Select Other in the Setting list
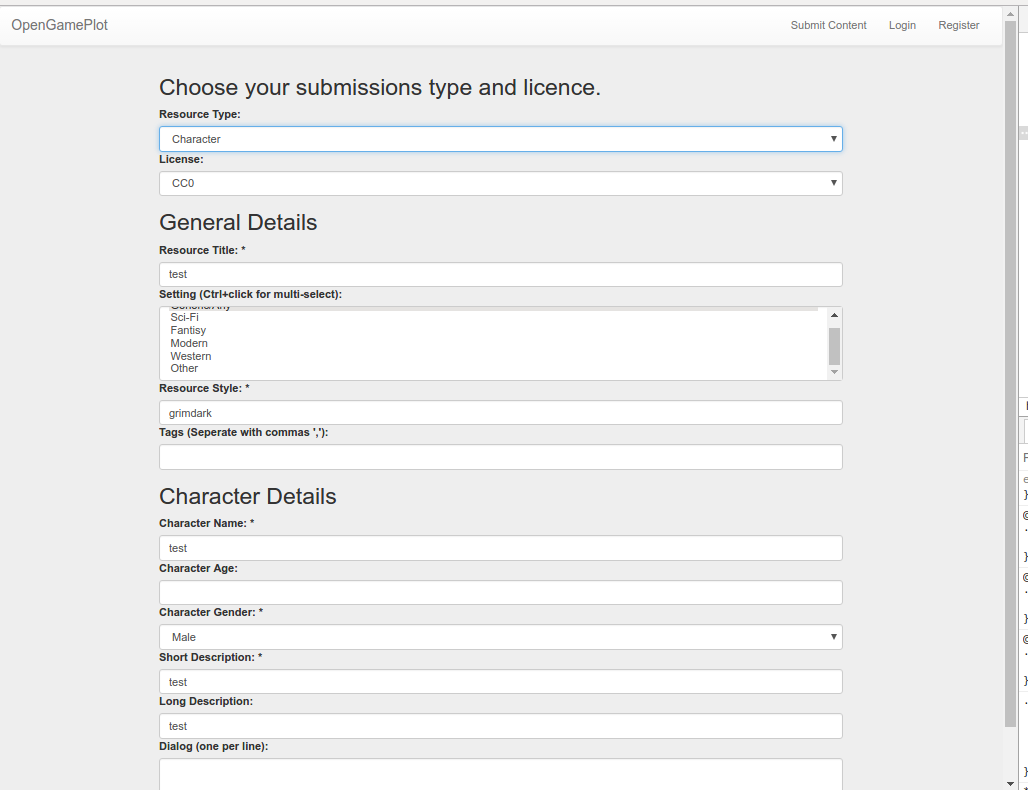Viewport: 1028px width, 790px height. [184, 369]
